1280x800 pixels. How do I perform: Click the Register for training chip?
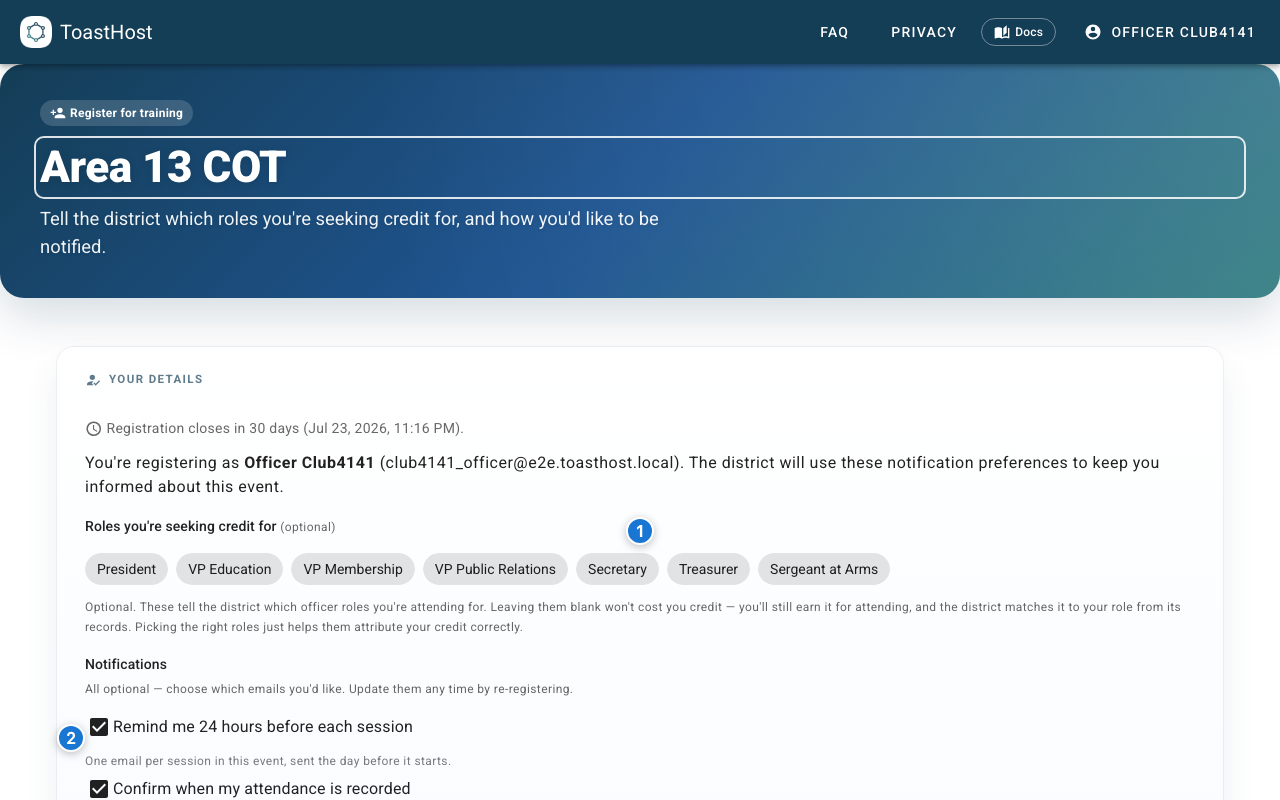(116, 113)
